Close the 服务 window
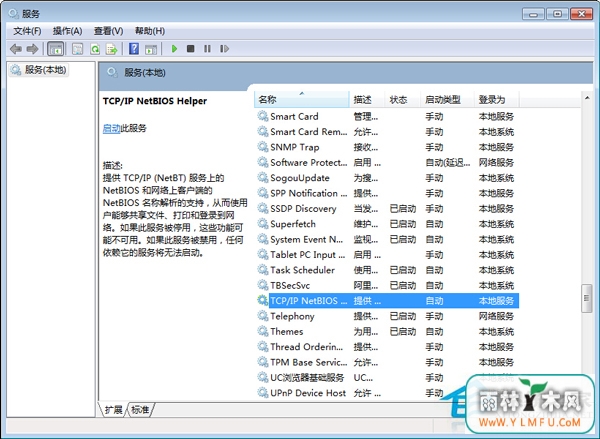The width and height of the screenshot is (600, 439). tap(581, 14)
